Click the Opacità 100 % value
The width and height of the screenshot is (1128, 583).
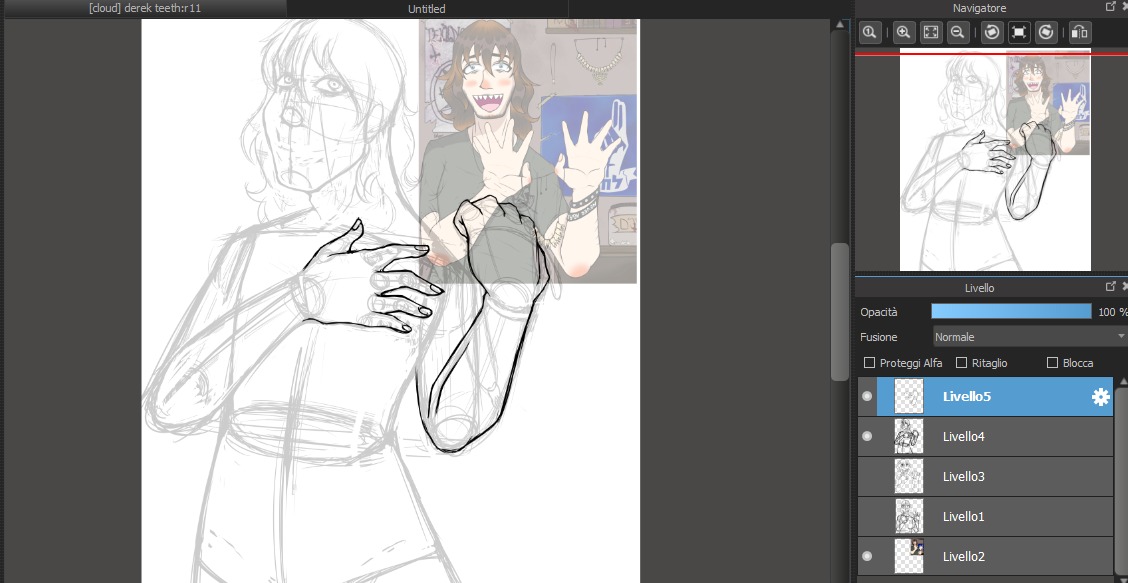(1112, 312)
